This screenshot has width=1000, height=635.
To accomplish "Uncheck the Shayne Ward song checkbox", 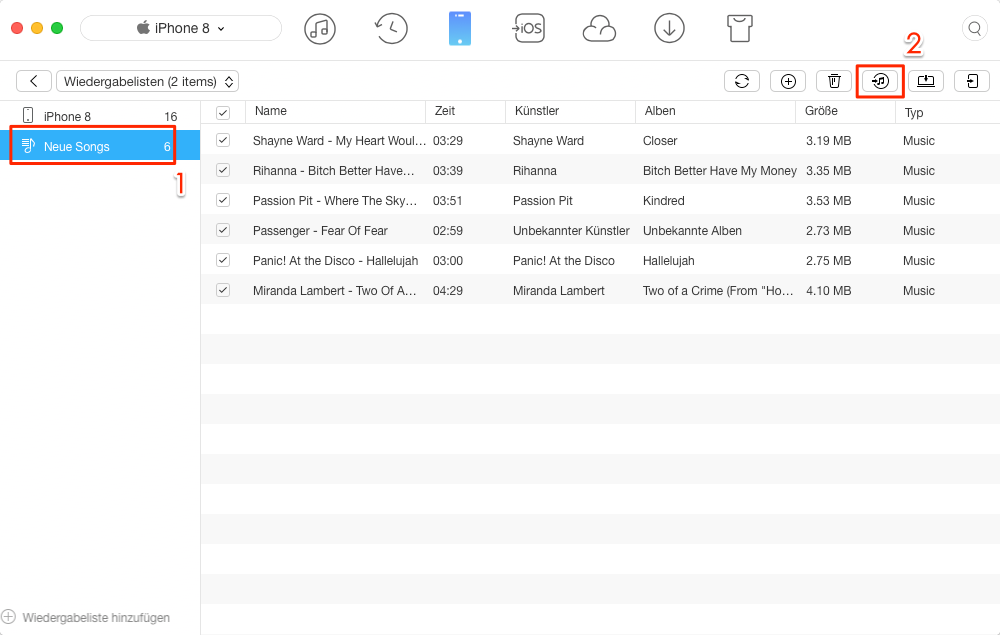I will 223,140.
